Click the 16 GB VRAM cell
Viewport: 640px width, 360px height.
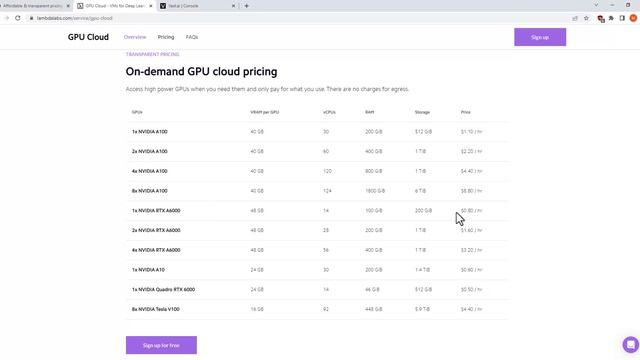tap(257, 309)
